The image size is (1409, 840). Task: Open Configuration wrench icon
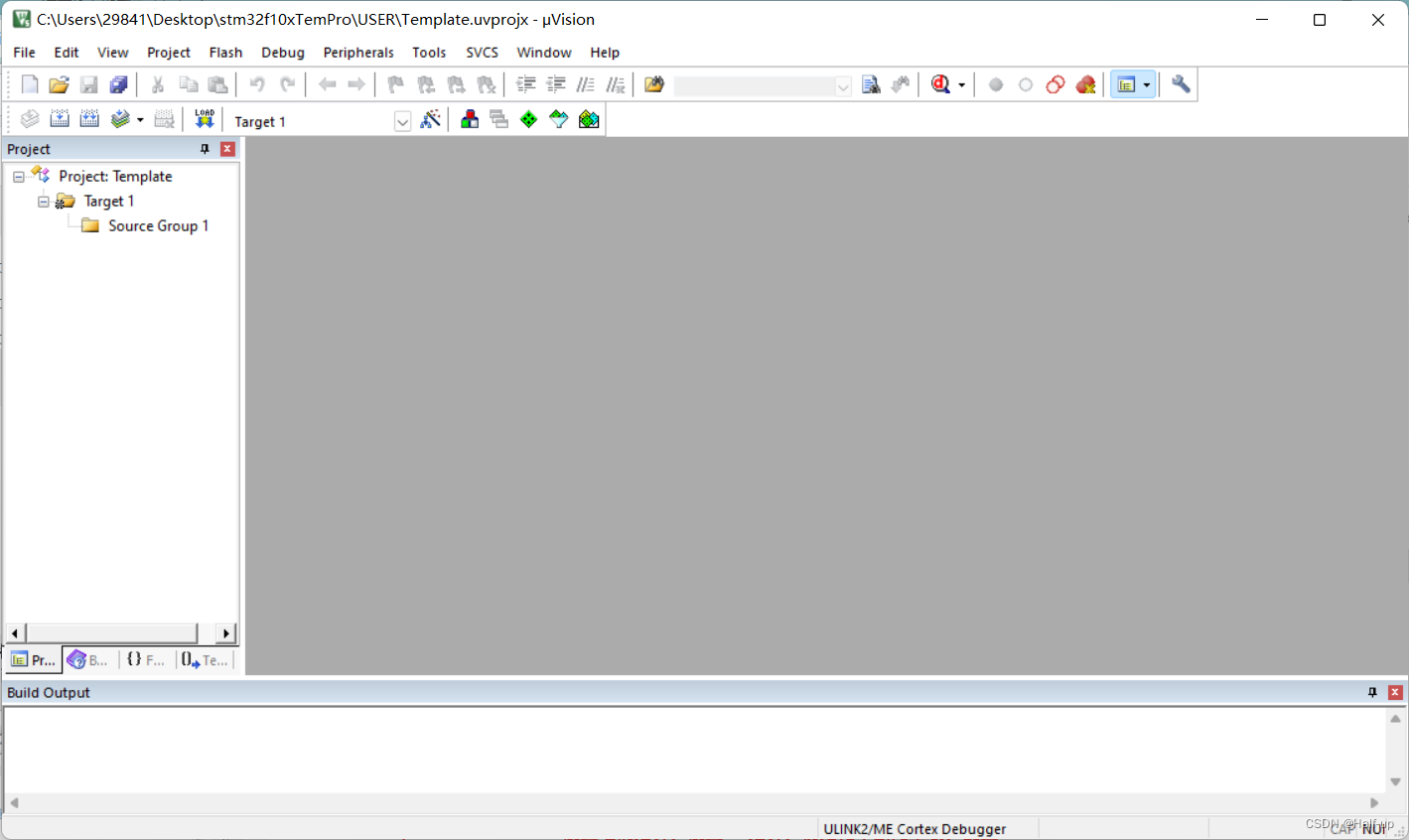(1181, 84)
